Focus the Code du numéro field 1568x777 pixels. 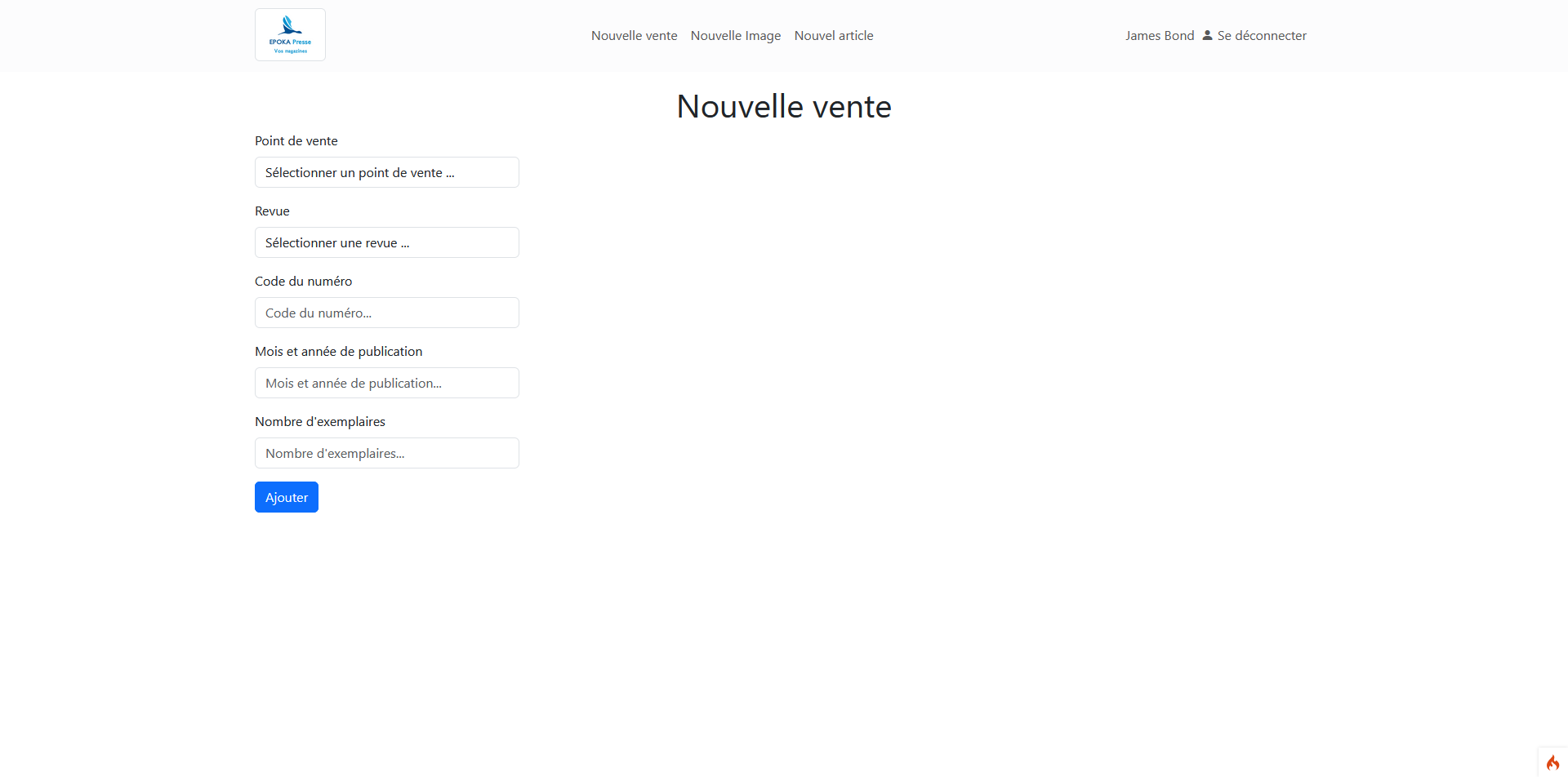387,313
